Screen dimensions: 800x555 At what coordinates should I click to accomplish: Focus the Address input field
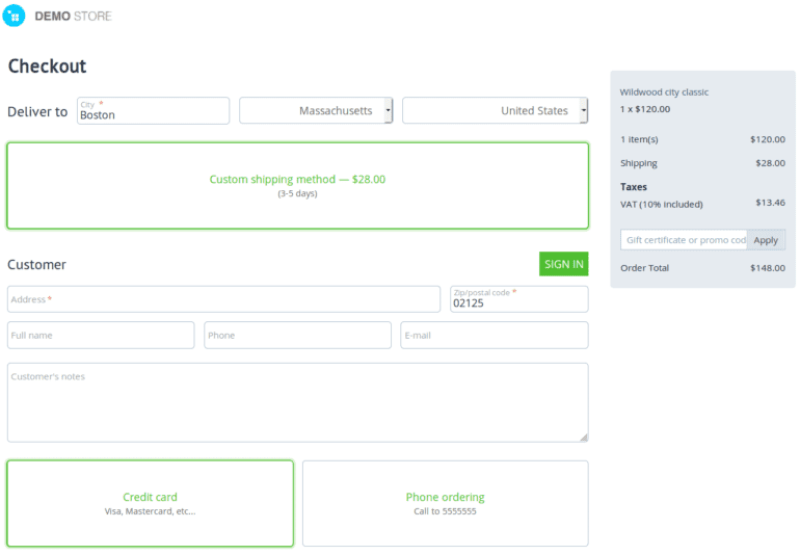click(x=223, y=299)
